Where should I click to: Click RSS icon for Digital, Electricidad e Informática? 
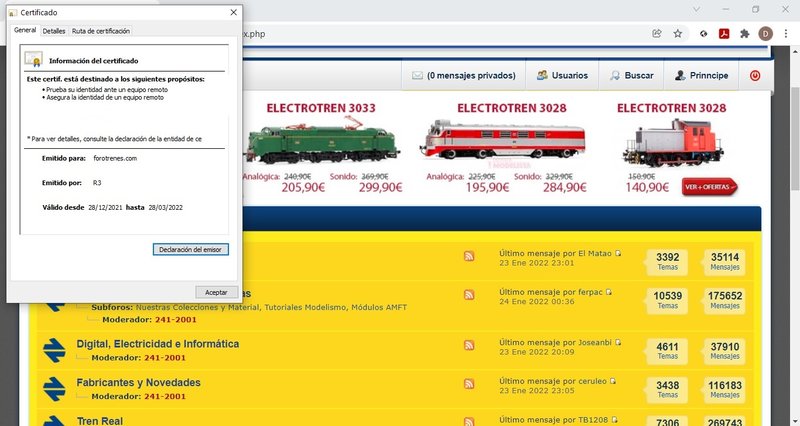(x=469, y=345)
